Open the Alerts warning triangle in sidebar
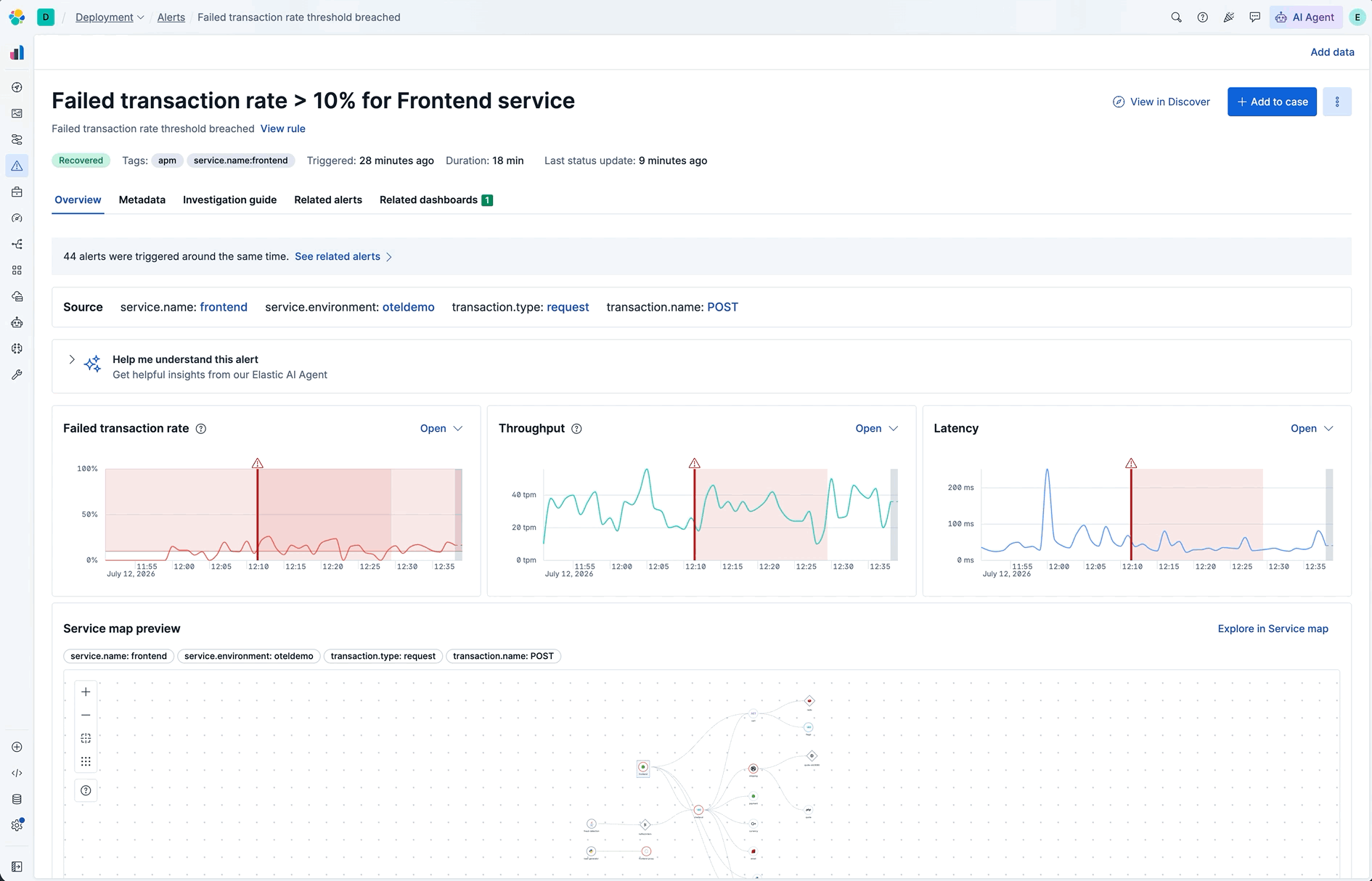 (17, 165)
